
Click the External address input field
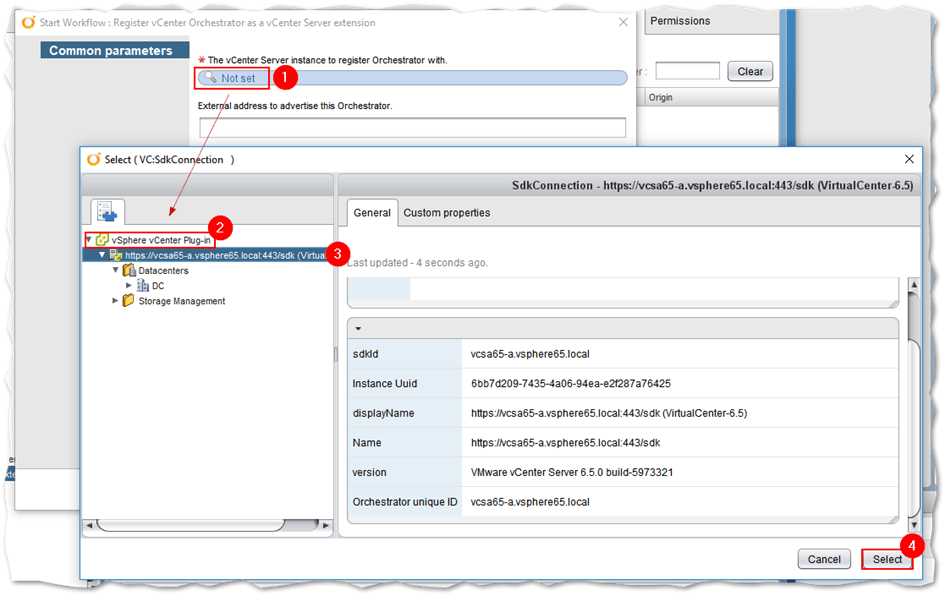click(412, 127)
